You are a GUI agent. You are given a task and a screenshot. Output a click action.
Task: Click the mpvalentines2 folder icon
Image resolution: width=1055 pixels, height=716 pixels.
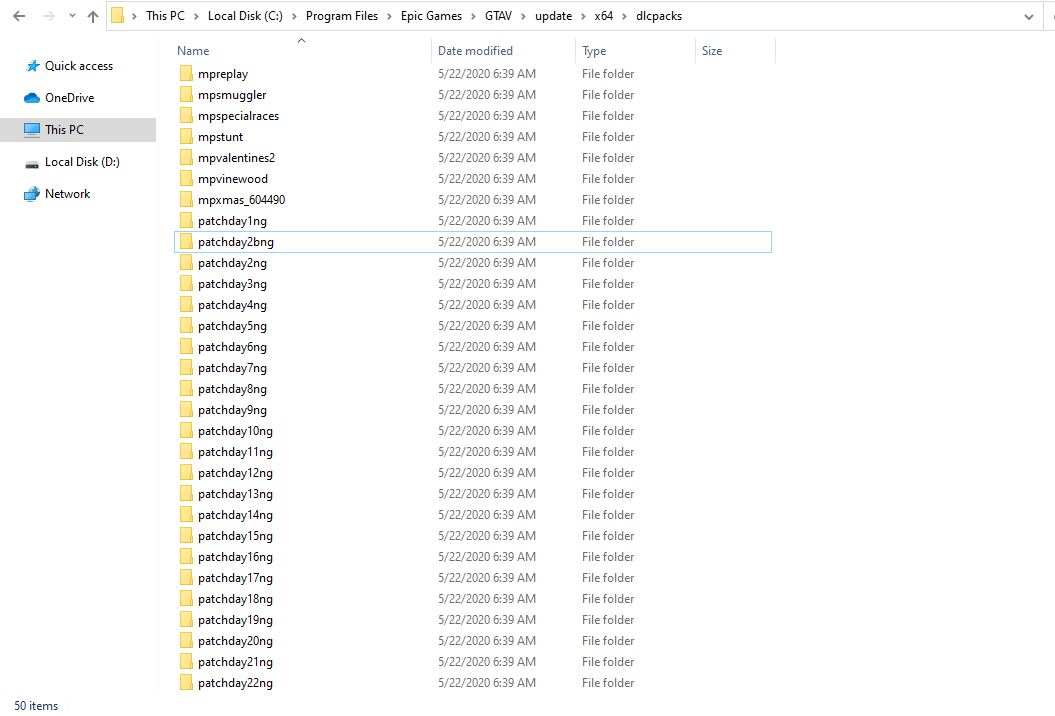(186, 157)
